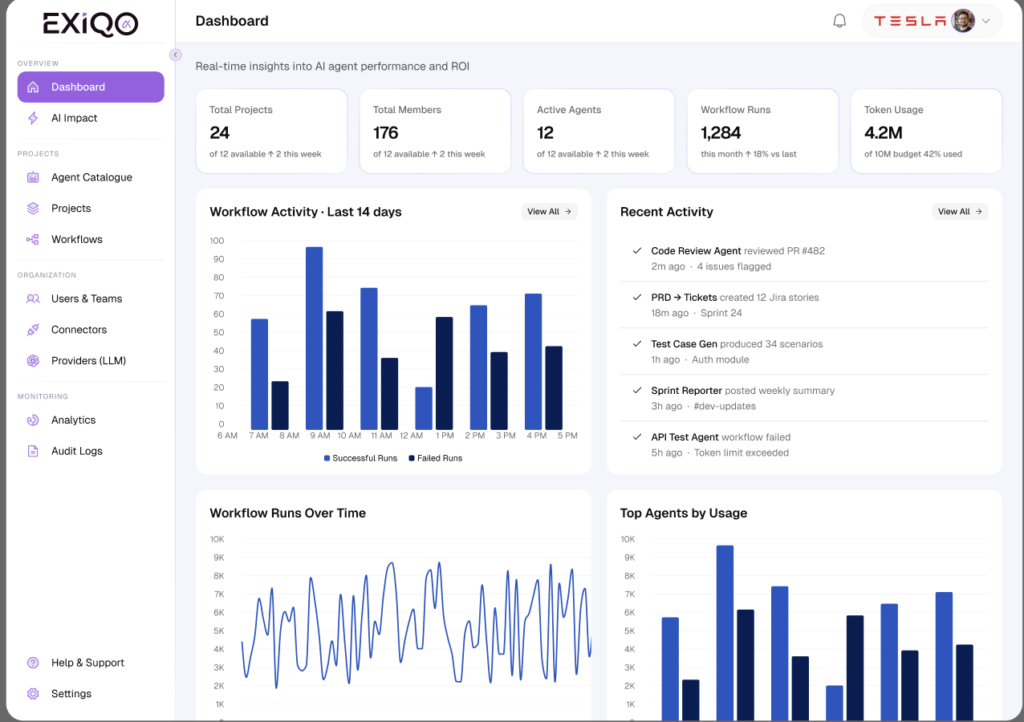Open the Tesla account dropdown chevron

coord(986,21)
